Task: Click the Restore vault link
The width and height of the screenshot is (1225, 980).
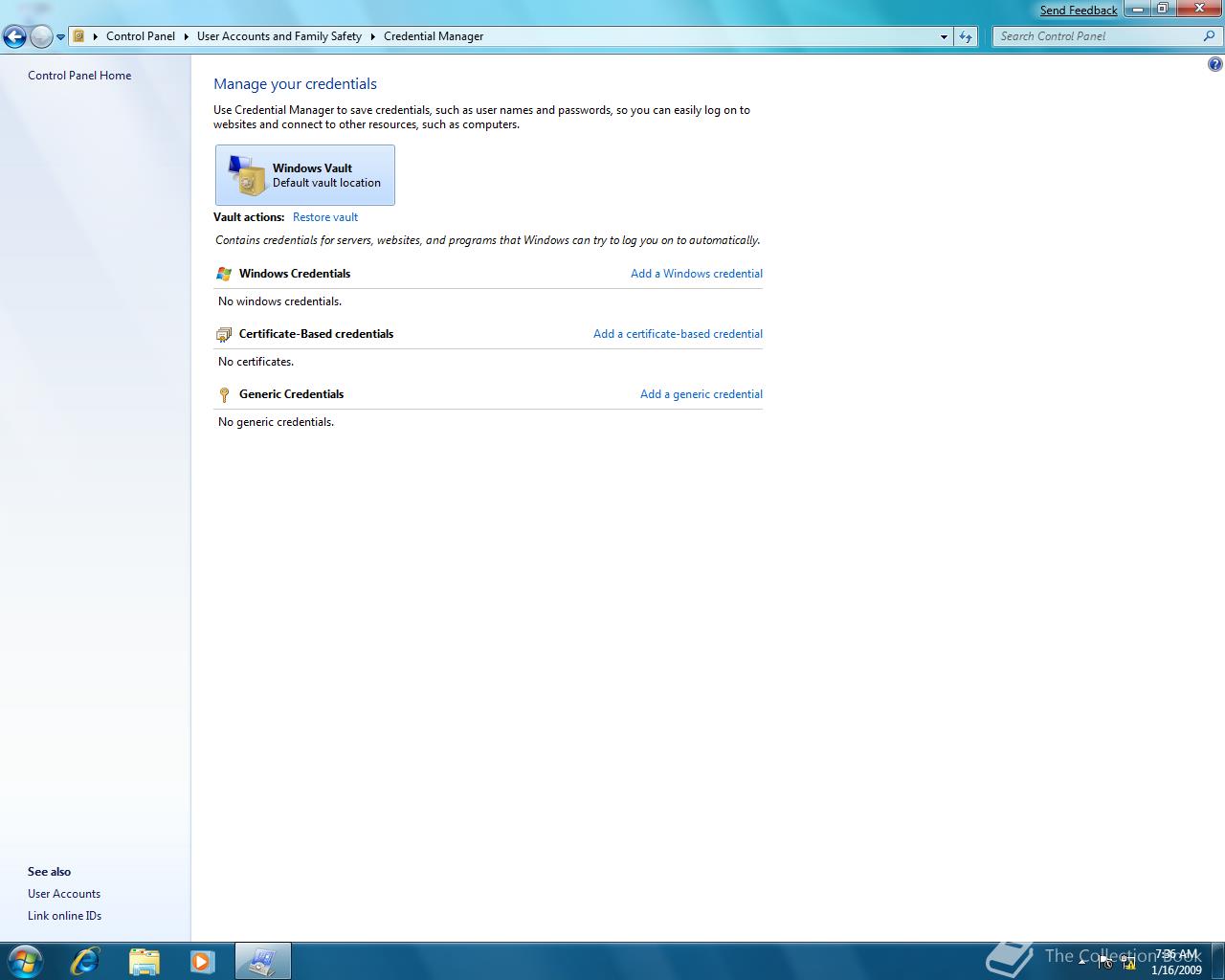Action: [x=325, y=217]
